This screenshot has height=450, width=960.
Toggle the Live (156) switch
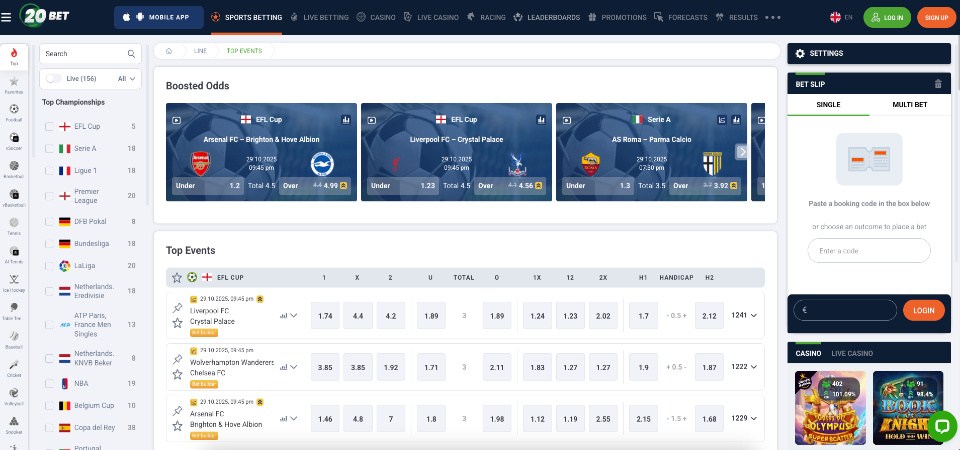53,78
